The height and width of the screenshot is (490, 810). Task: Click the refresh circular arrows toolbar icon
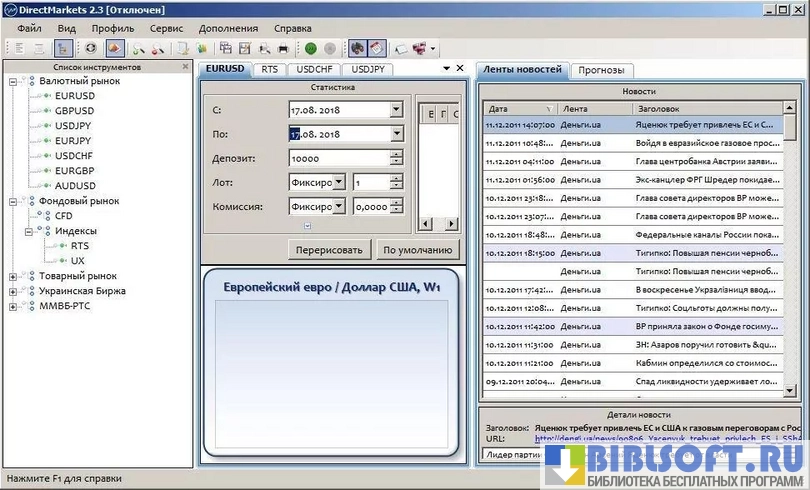(91, 48)
